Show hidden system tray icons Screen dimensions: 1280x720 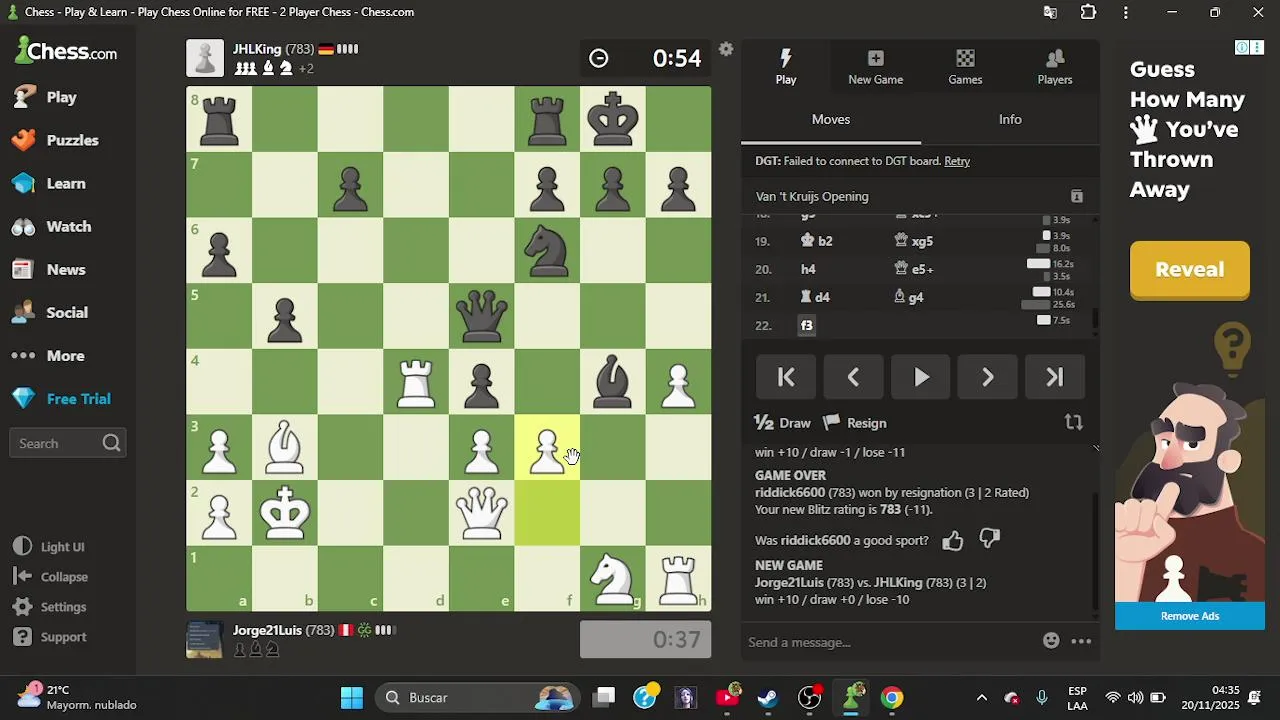pyautogui.click(x=982, y=697)
